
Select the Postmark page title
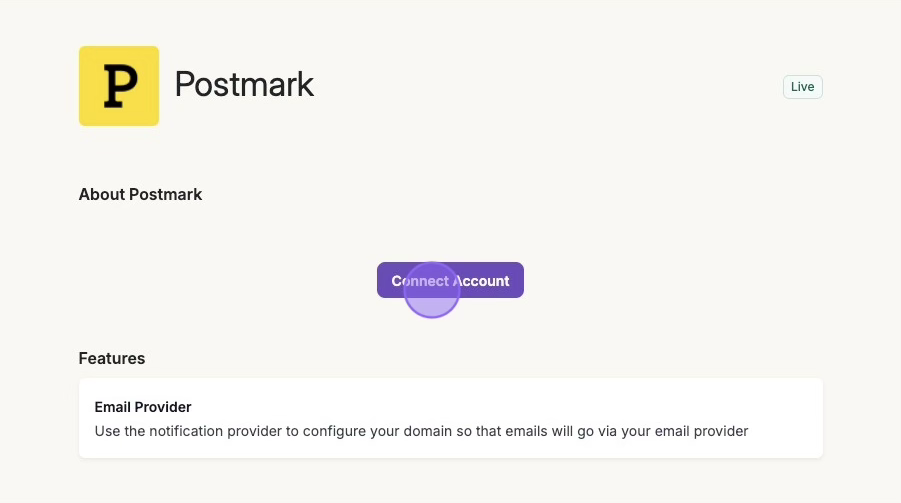click(244, 85)
